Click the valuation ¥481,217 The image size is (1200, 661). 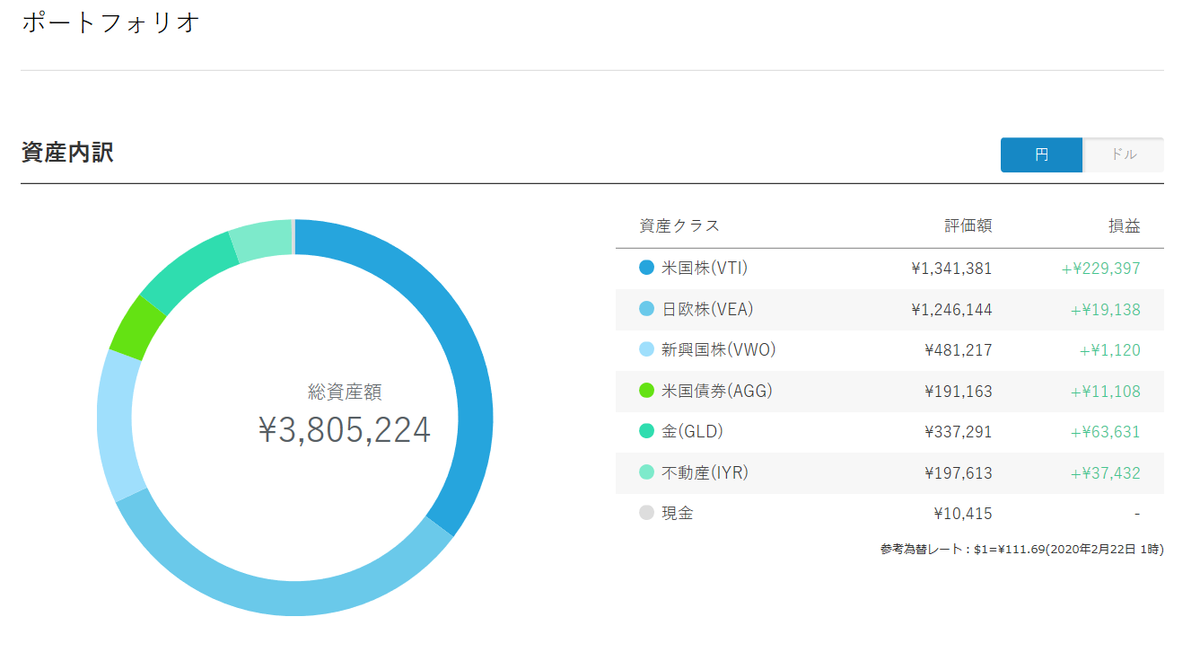tap(959, 350)
